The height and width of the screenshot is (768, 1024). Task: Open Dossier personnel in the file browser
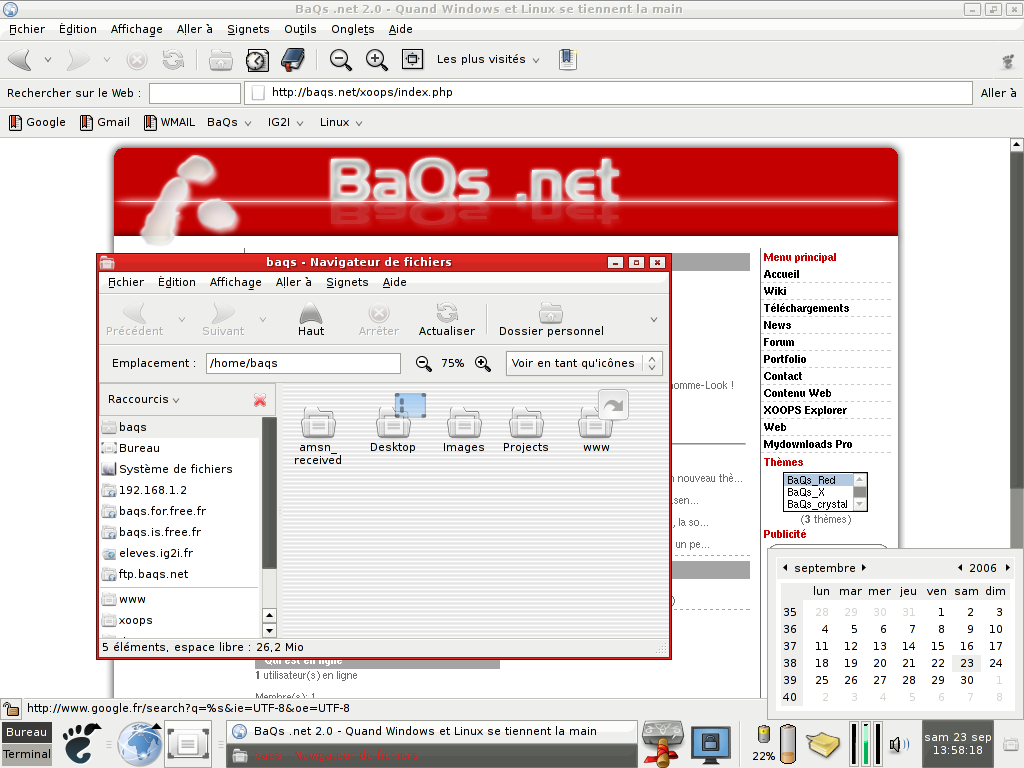[551, 319]
